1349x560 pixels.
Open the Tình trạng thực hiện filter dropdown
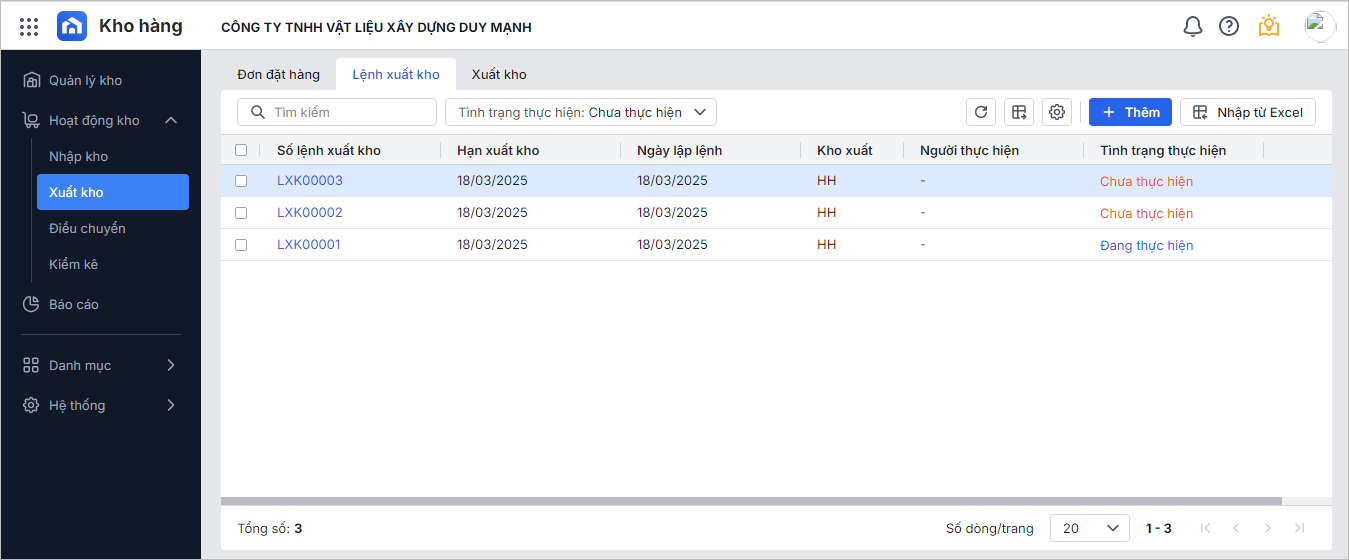coord(581,112)
